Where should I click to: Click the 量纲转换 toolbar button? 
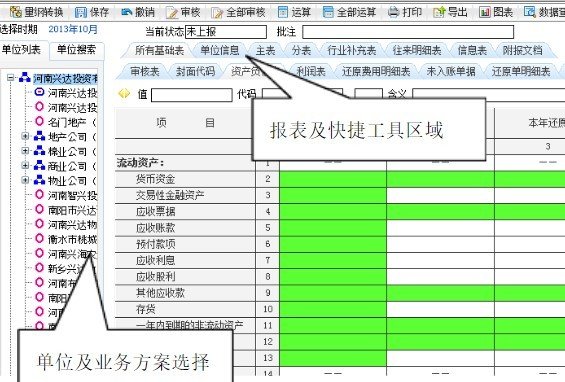pyautogui.click(x=36, y=12)
